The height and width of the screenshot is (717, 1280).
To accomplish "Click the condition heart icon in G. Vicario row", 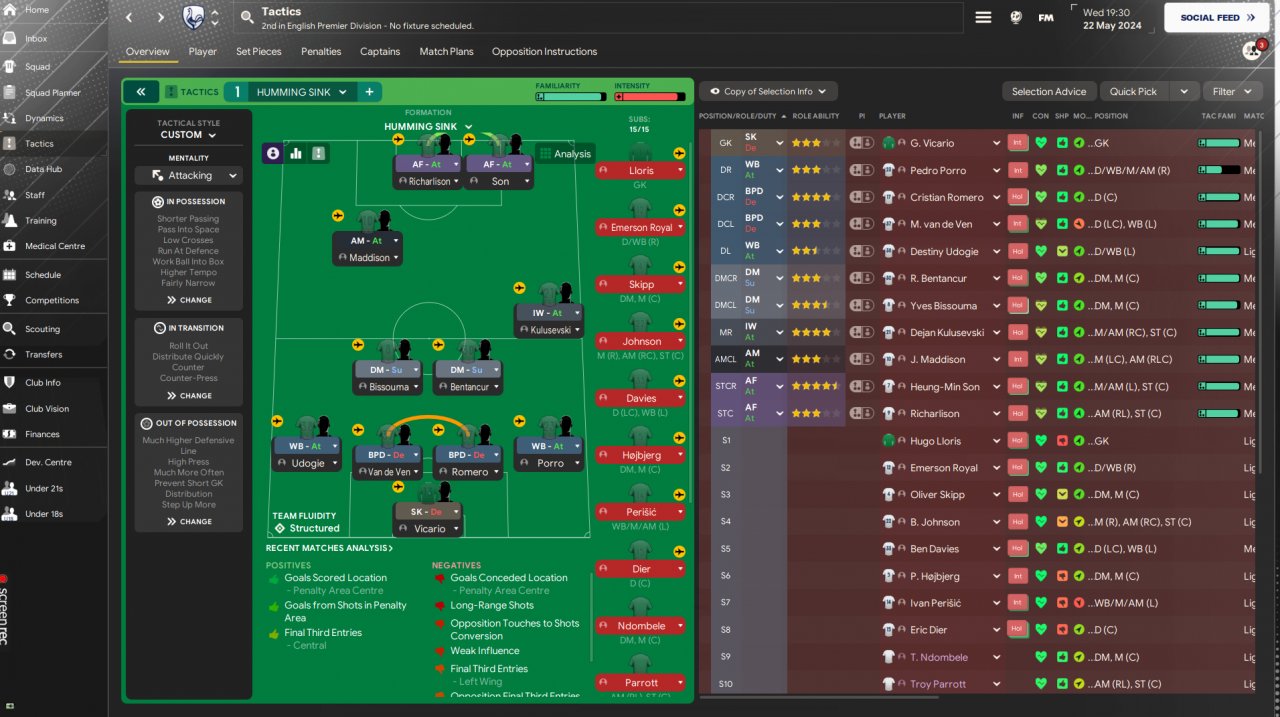I will coord(1041,143).
